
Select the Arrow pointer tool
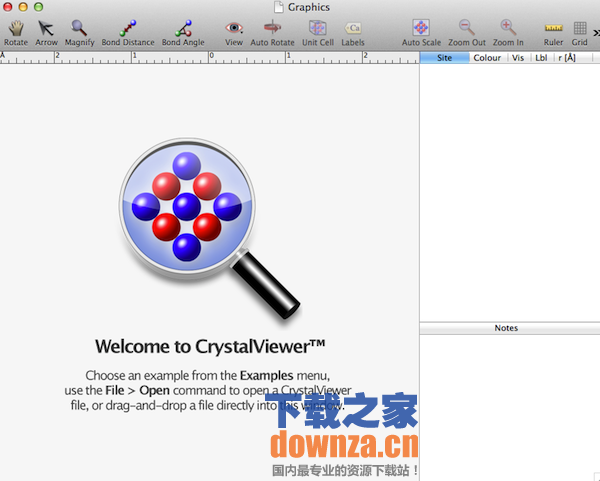(46, 33)
